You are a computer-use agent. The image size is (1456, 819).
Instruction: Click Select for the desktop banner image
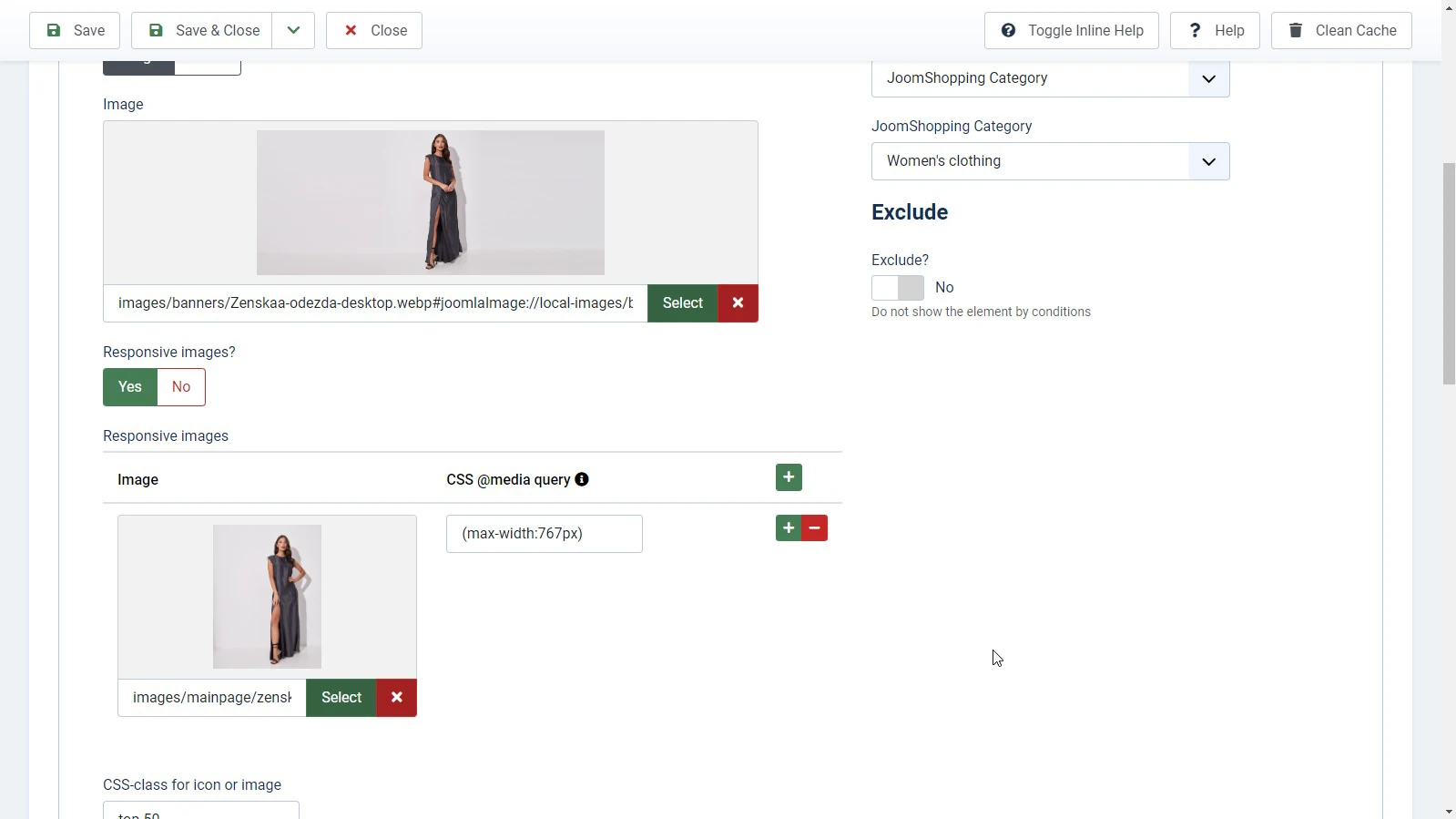click(x=682, y=303)
